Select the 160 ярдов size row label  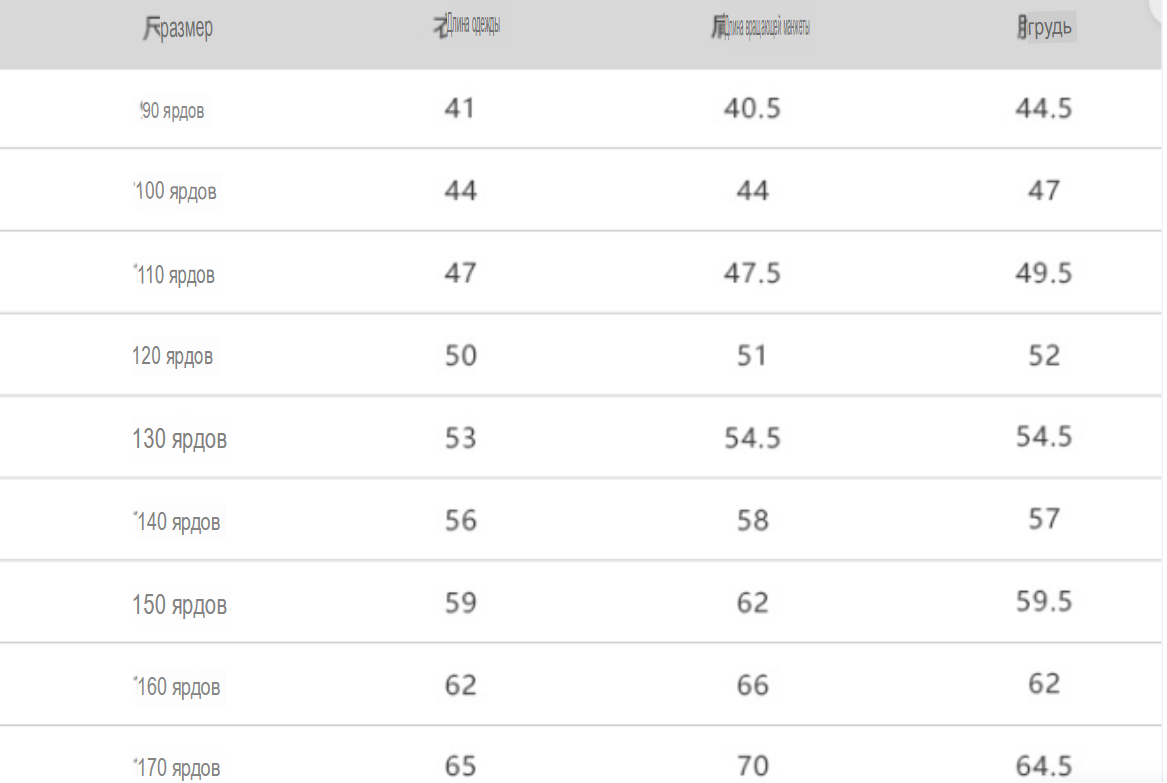[x=177, y=686]
